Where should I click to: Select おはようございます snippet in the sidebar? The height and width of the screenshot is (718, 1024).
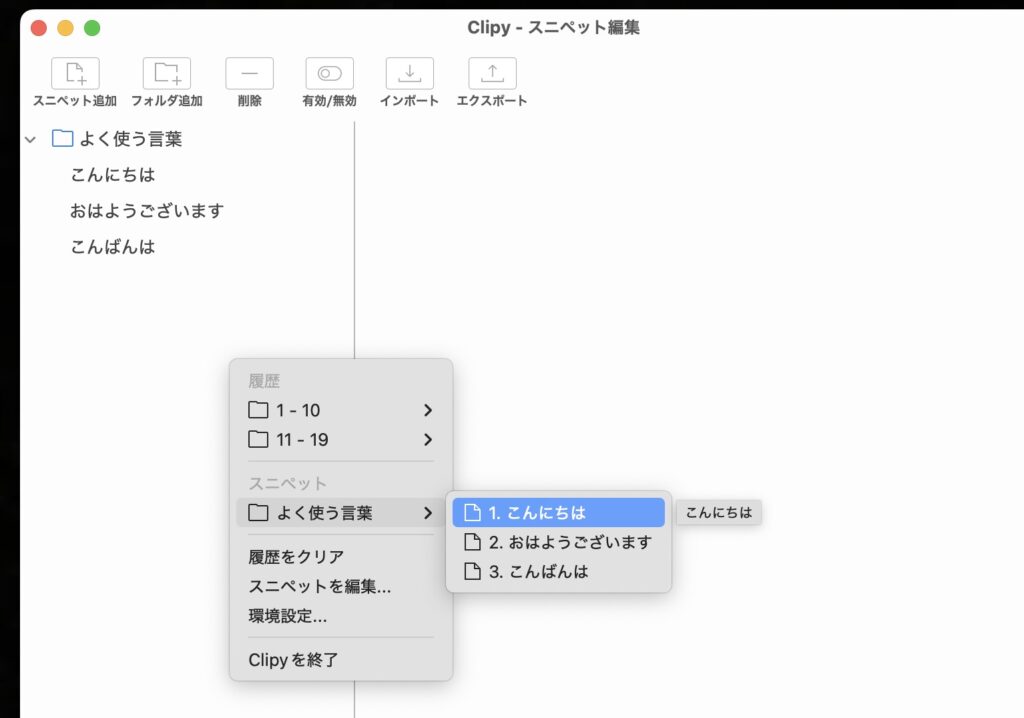point(147,211)
